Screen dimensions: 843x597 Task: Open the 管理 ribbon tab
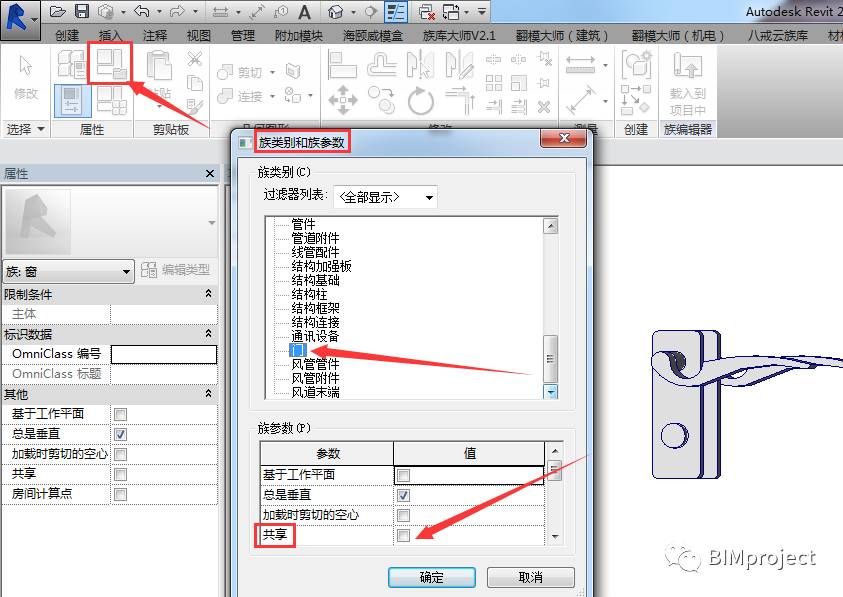point(242,35)
